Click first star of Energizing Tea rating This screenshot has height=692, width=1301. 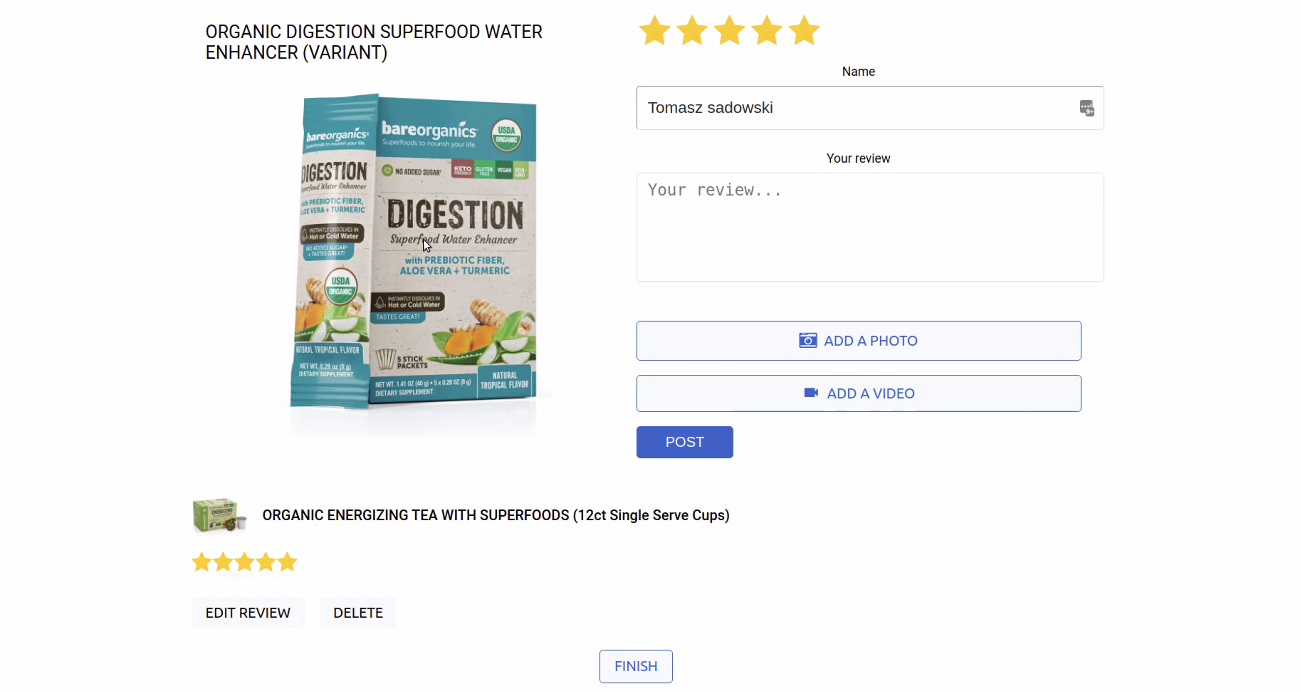pyautogui.click(x=202, y=562)
